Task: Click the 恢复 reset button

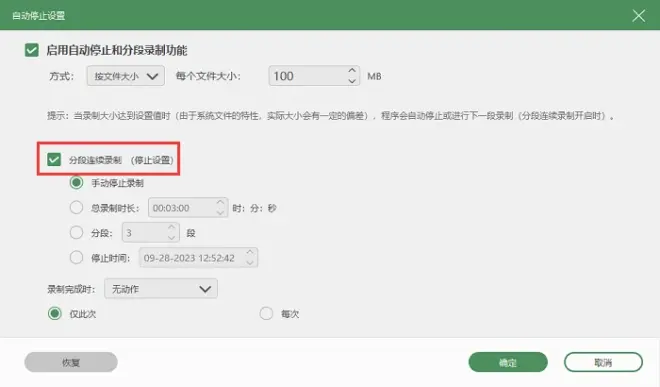Action: 71,362
